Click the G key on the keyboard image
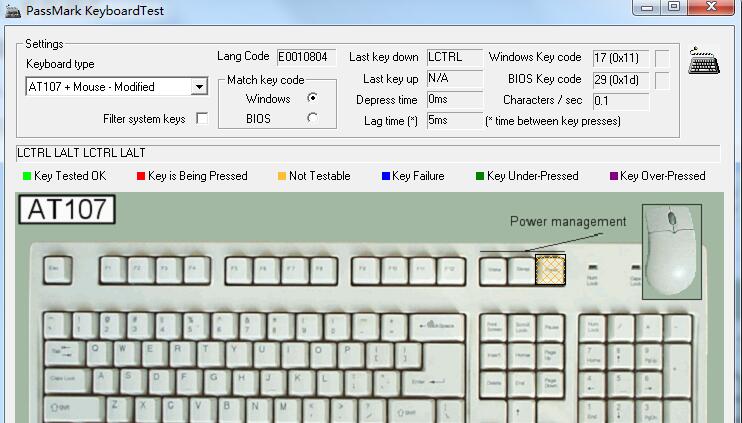This screenshot has width=742, height=423. 218,382
